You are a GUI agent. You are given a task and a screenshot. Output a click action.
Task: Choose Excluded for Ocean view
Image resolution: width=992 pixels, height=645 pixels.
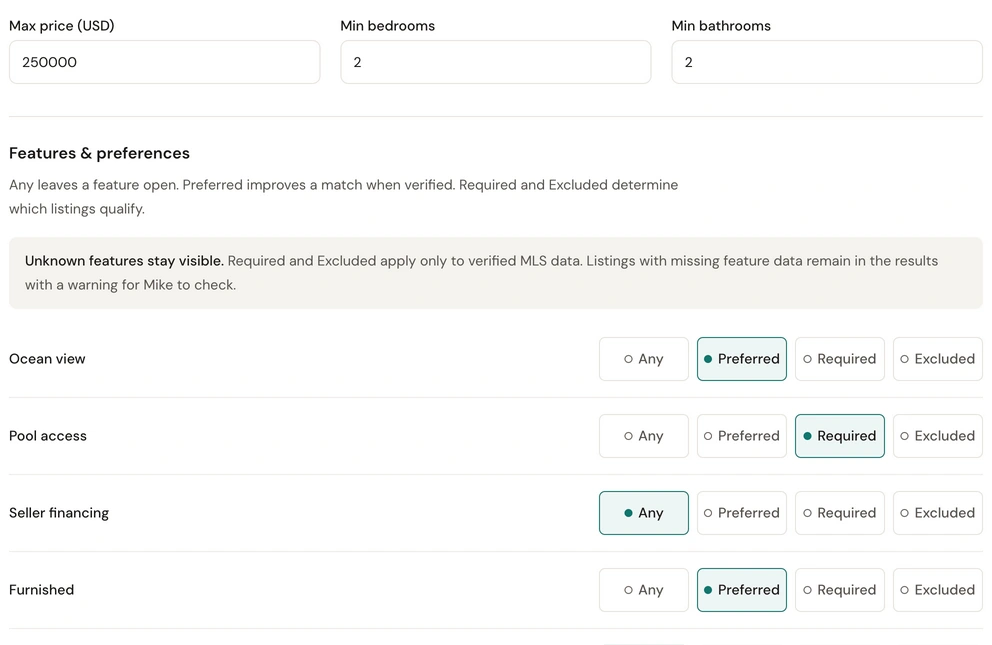(938, 359)
